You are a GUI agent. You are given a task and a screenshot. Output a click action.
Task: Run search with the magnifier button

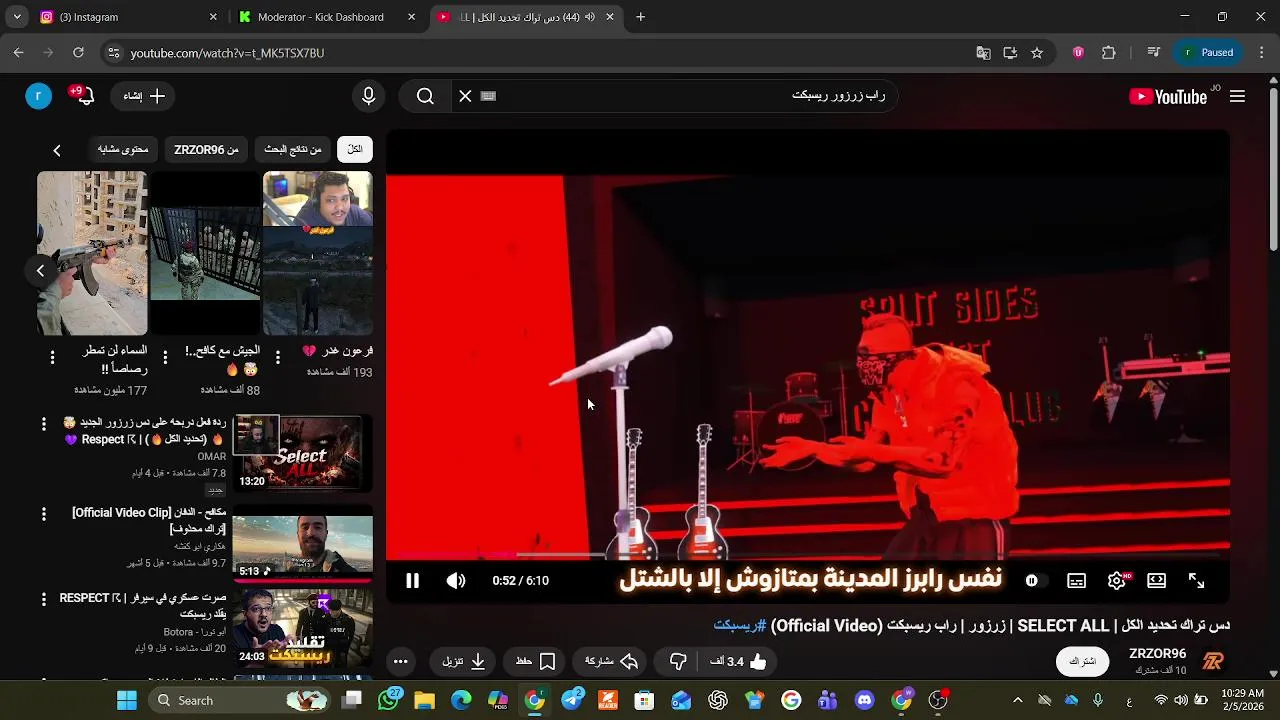click(x=425, y=96)
